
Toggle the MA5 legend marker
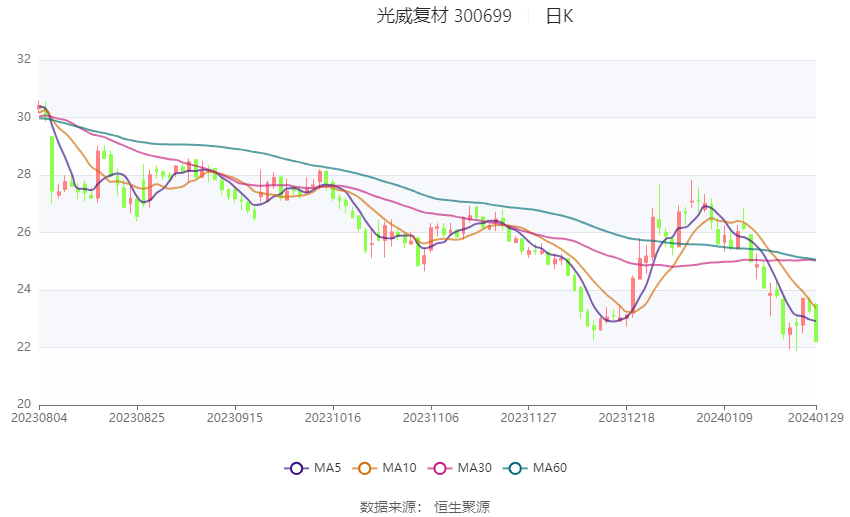296,468
